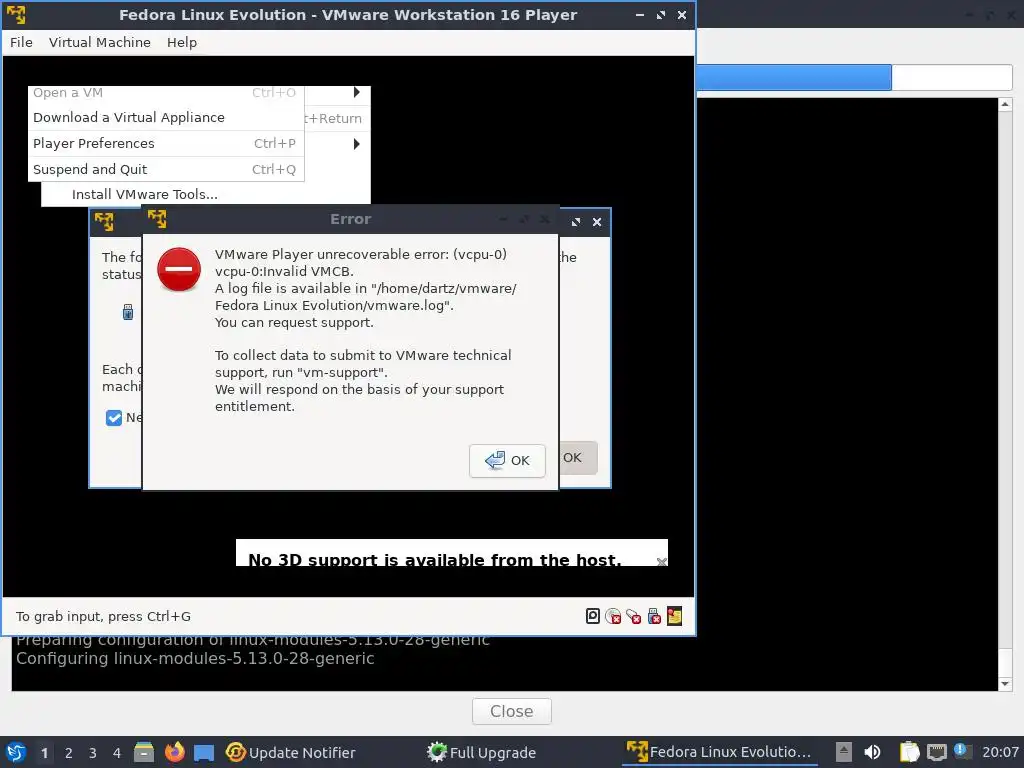Screen dimensions: 1024x768
Task: Click the hard disk status icon
Action: (x=592, y=616)
